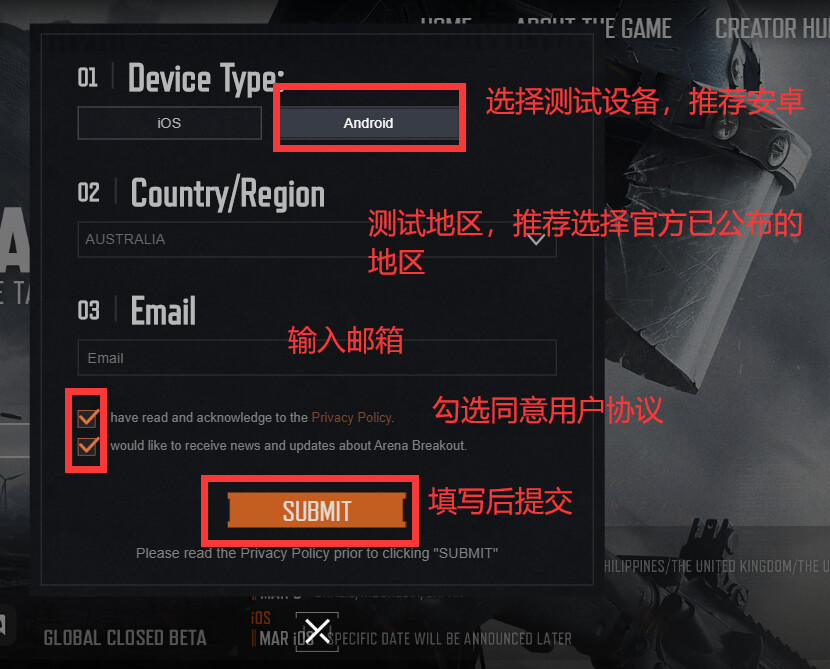Open the Privacy Policy link

coord(351,418)
